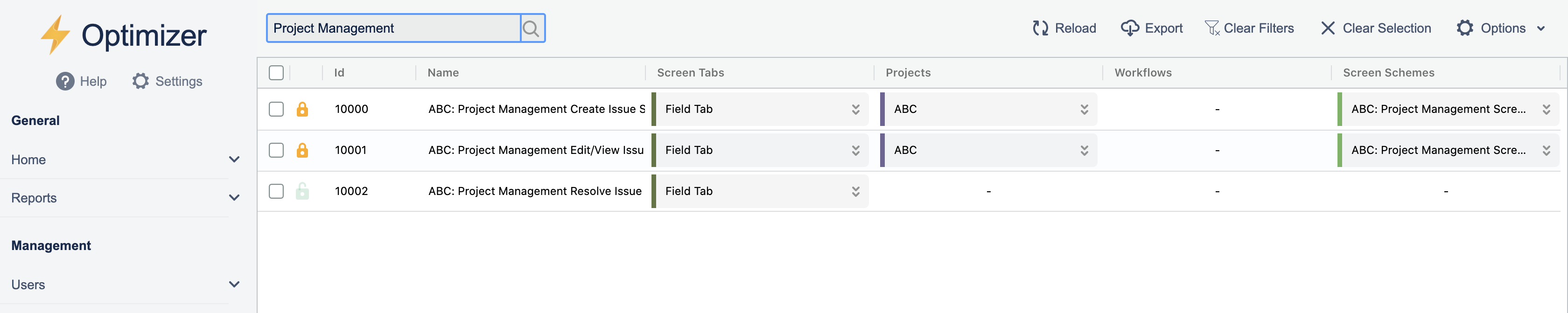The width and height of the screenshot is (1568, 313).
Task: Select the checkbox for screen 10001
Action: (276, 150)
